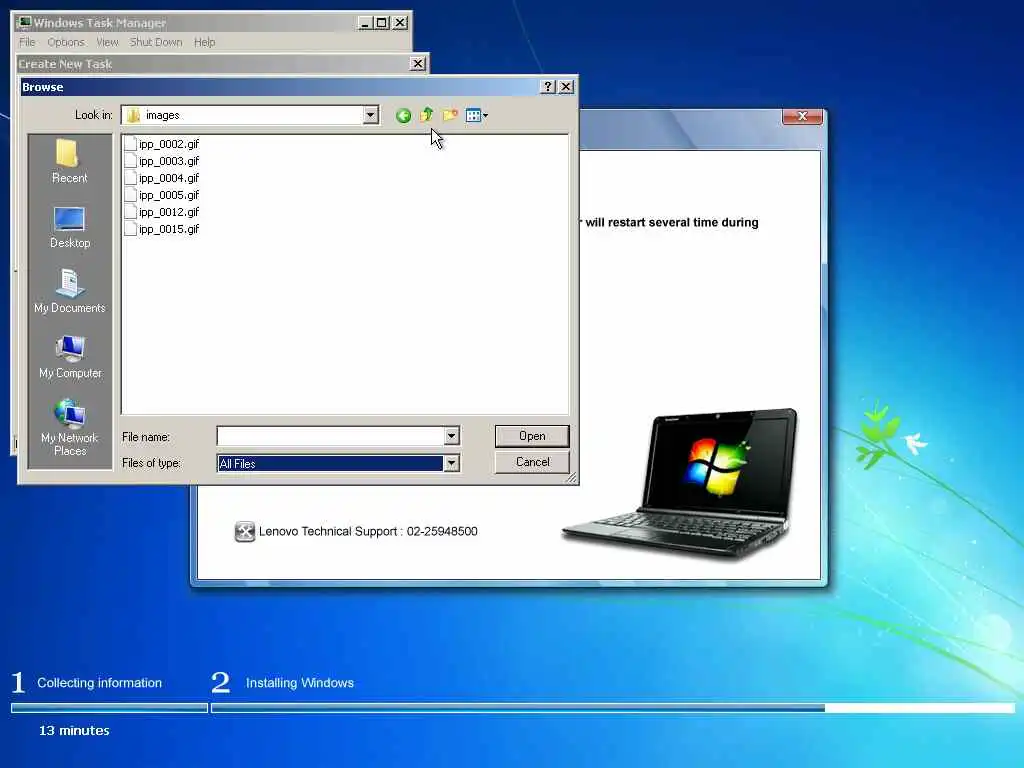Expand the Look in folder dropdown
Image resolution: width=1024 pixels, height=768 pixels.
(370, 116)
